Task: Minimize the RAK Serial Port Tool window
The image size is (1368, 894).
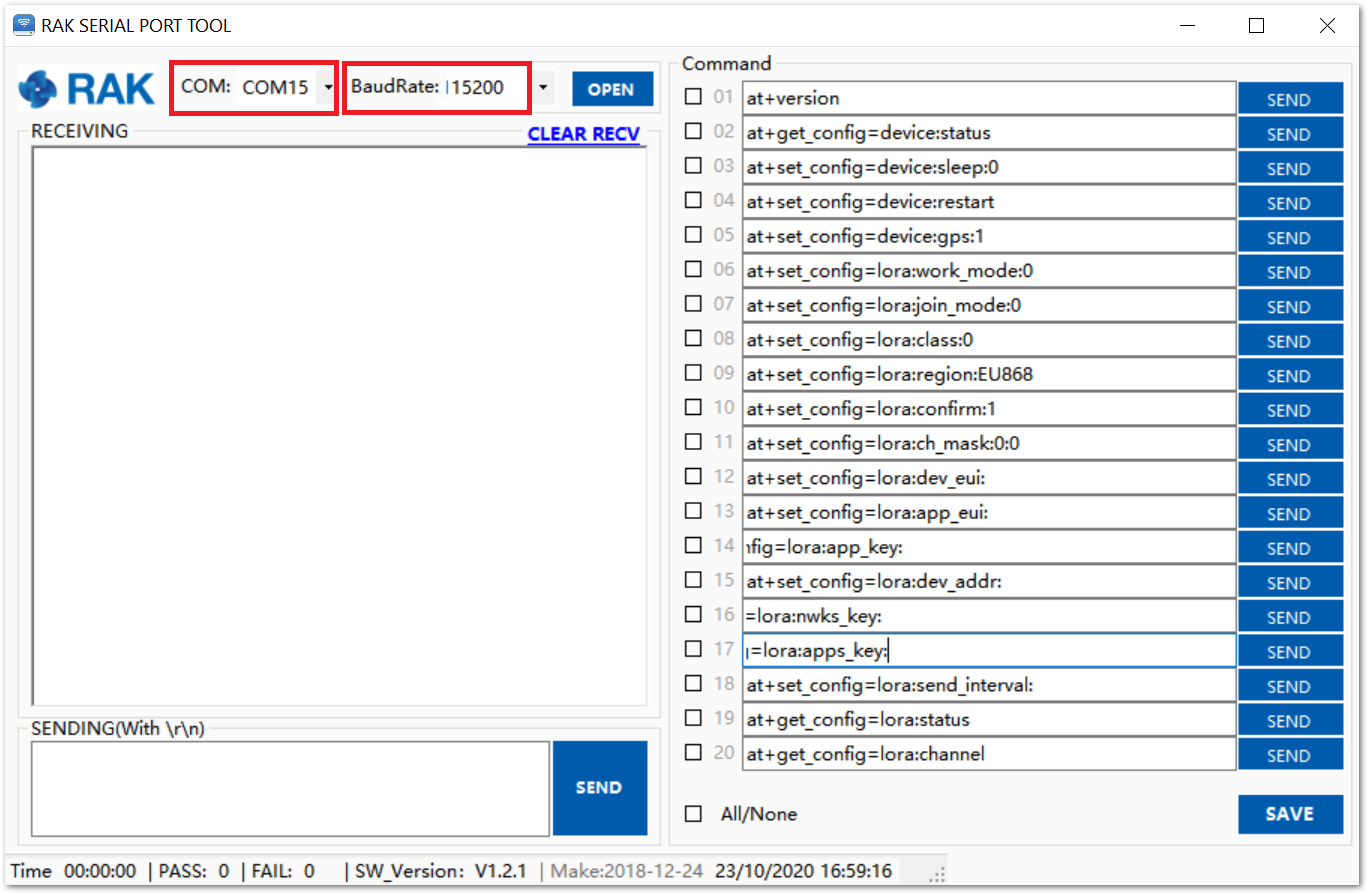Action: (1186, 26)
